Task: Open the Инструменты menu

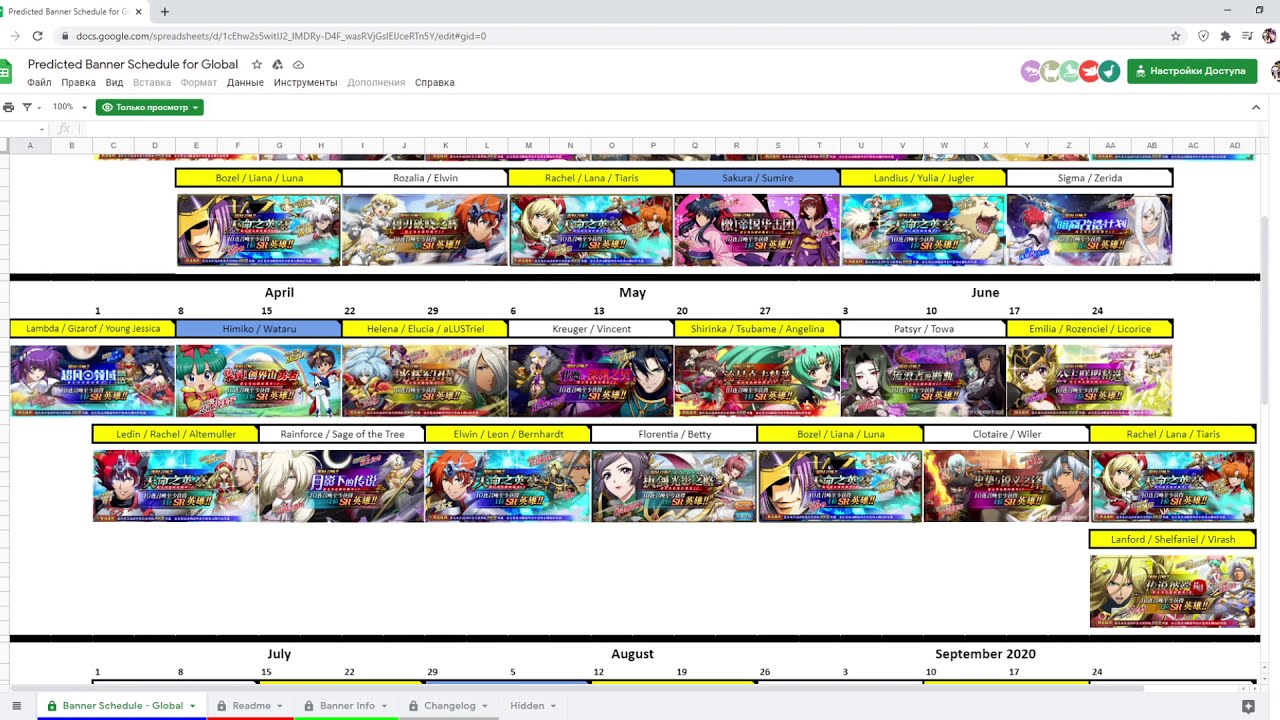Action: click(x=305, y=83)
